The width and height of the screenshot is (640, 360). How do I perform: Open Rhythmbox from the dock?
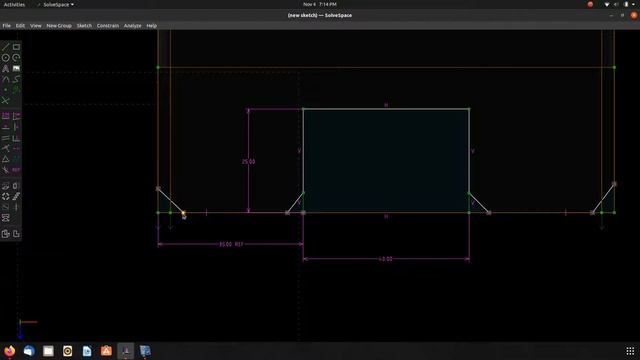click(x=67, y=351)
